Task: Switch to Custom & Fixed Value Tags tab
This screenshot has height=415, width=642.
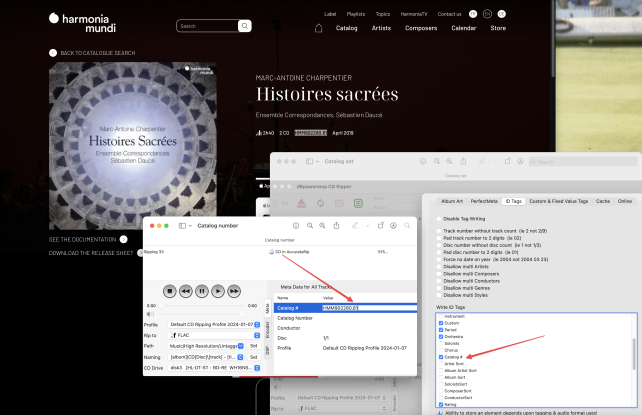Action: 558,201
